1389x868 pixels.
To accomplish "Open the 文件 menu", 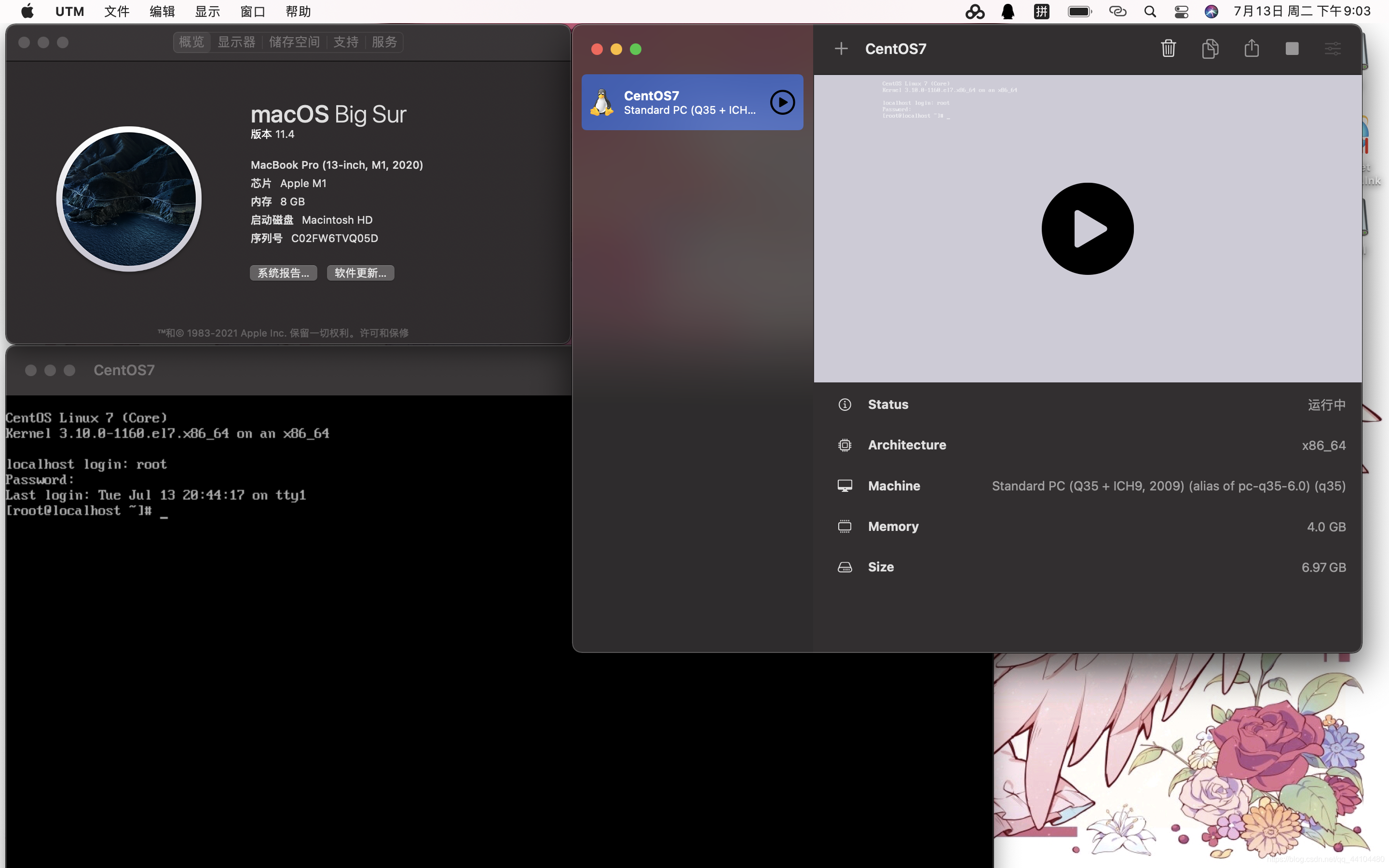I will click(117, 12).
